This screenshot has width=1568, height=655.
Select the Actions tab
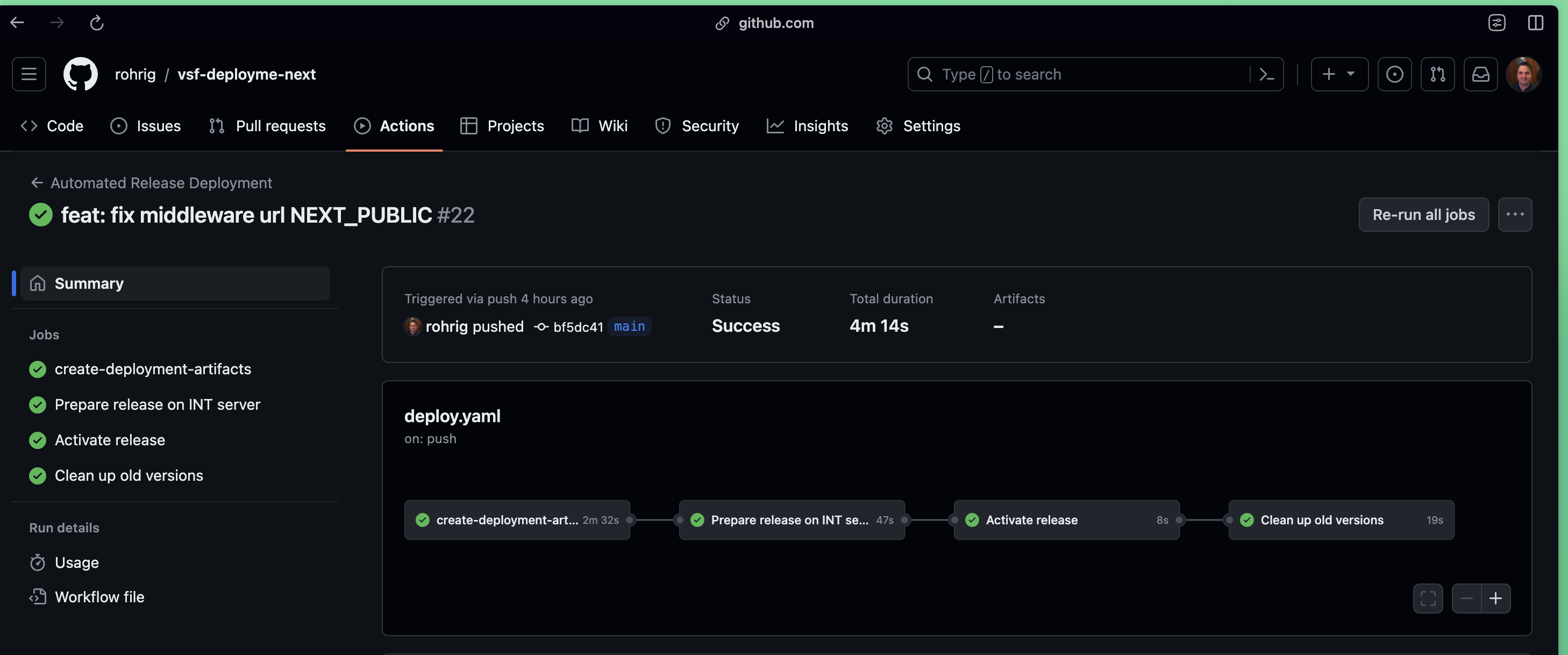(x=394, y=126)
